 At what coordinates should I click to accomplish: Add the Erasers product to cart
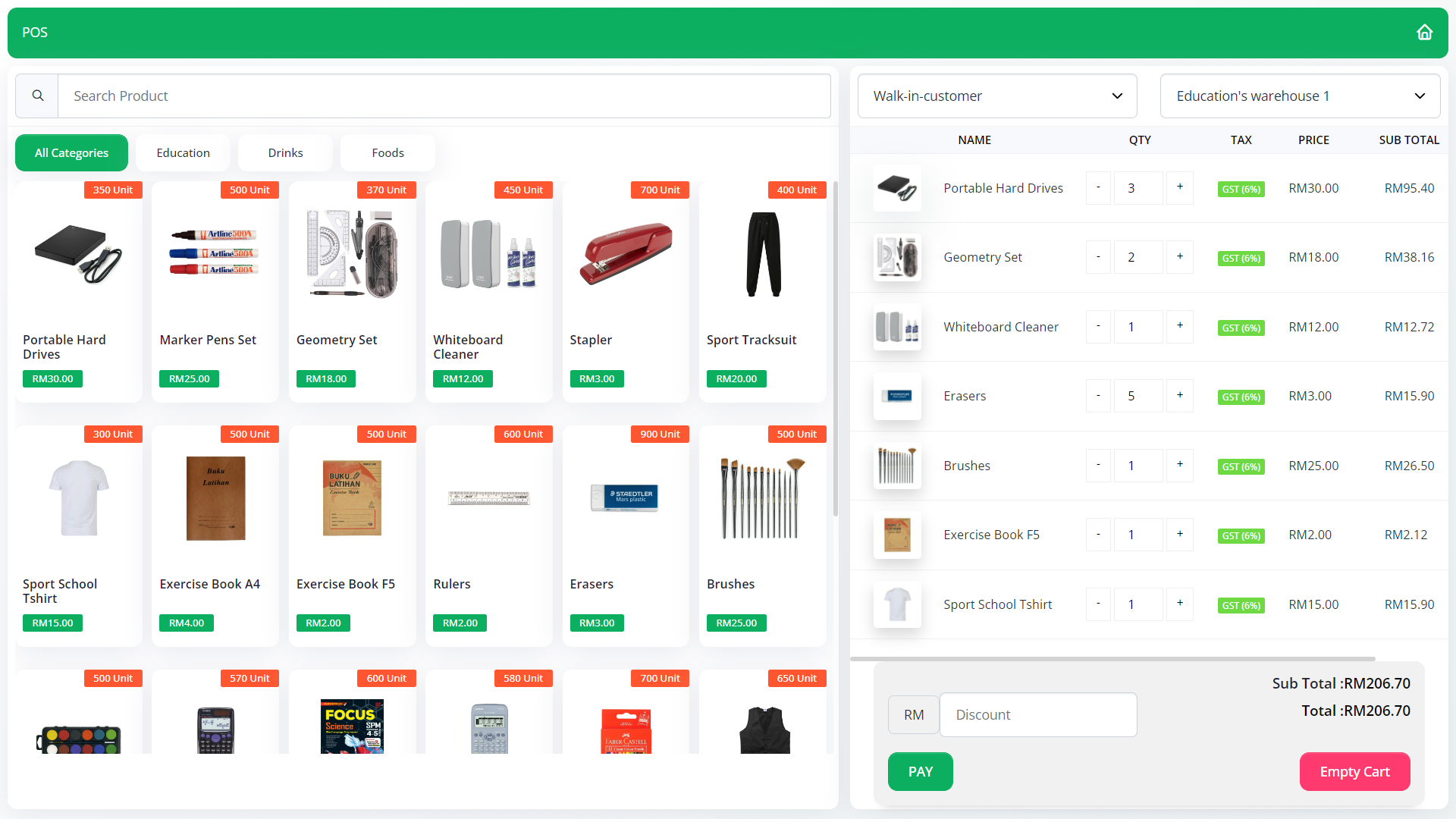(626, 536)
